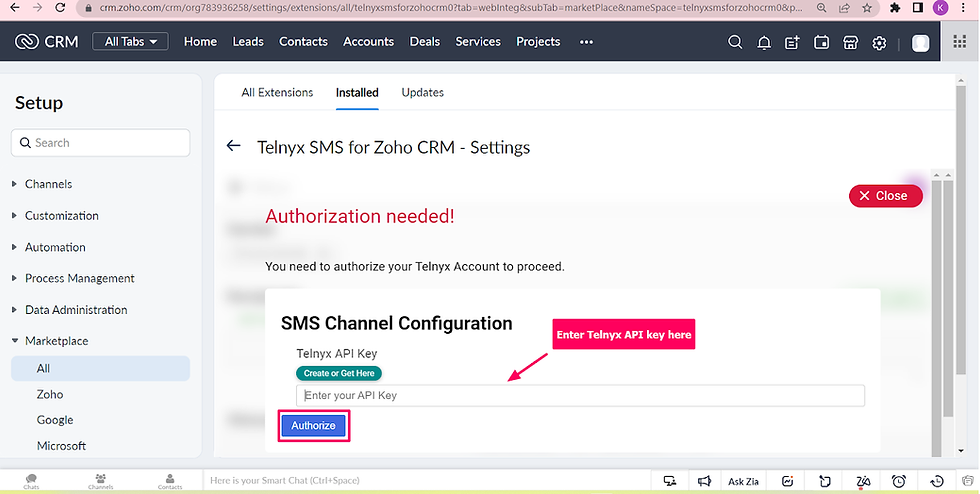Screen dimensions: 980x494
Task: Open the calendar icon in top bar
Action: click(821, 42)
